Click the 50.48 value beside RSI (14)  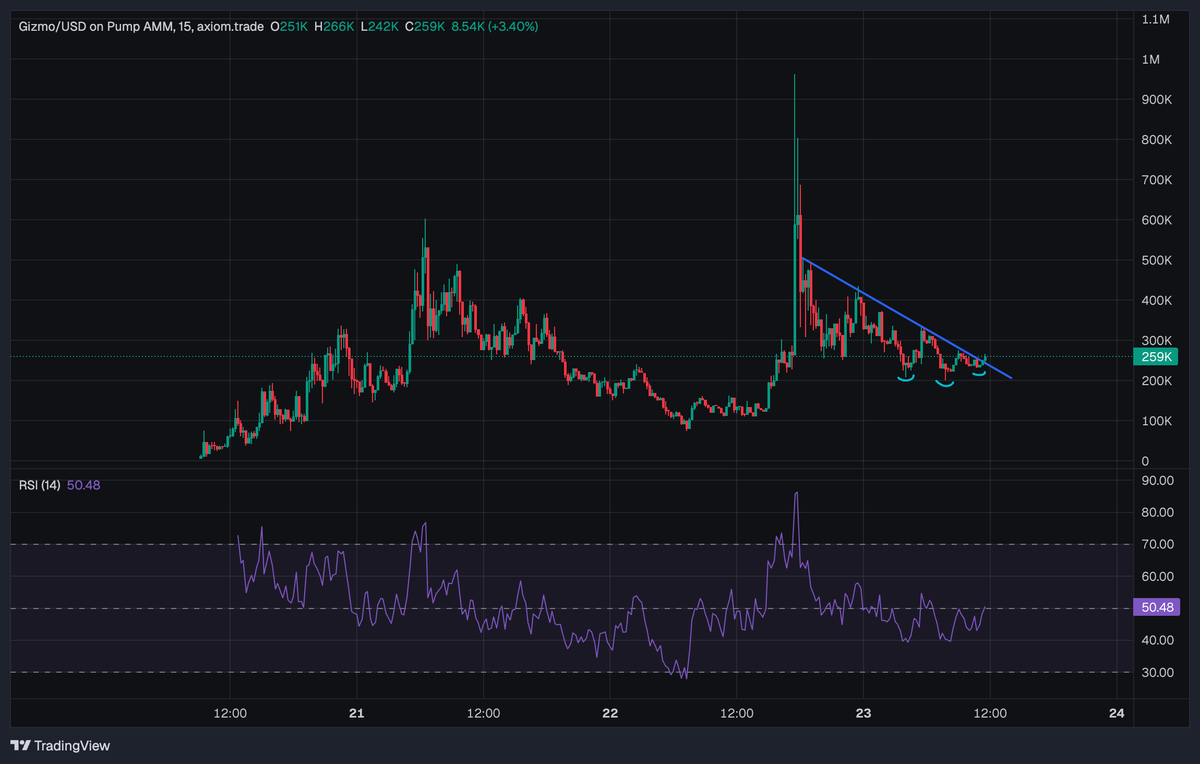point(83,485)
